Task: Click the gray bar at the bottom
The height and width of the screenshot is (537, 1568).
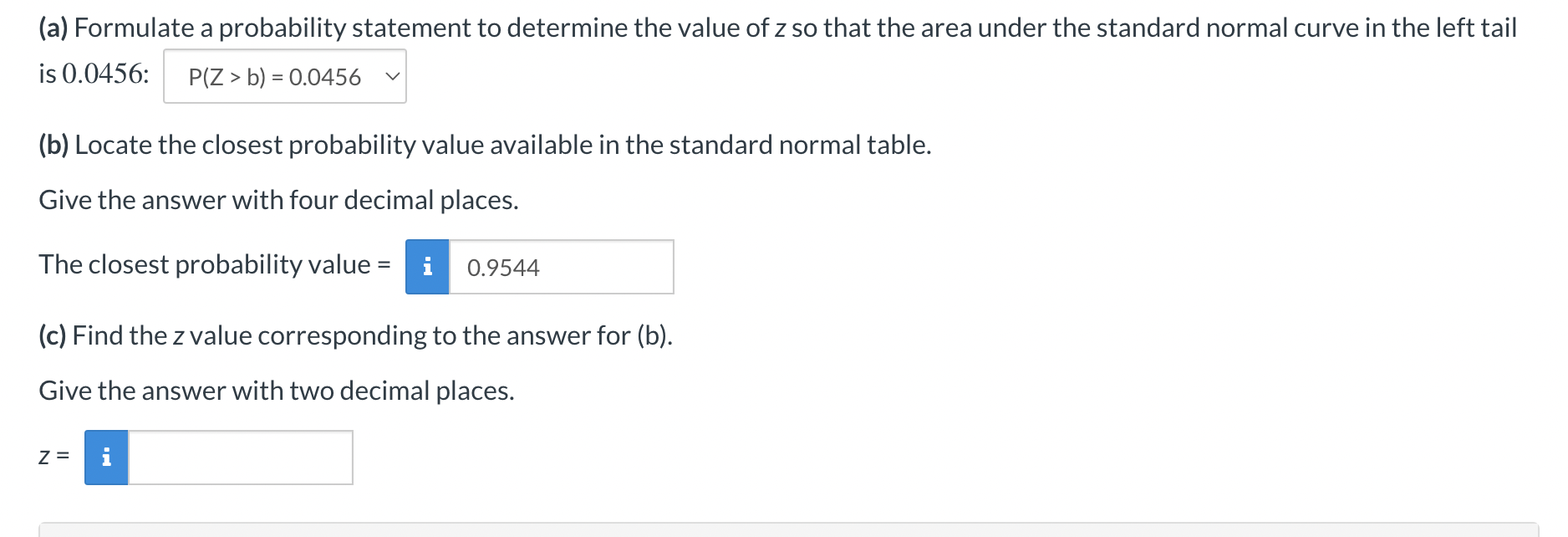Action: [x=752, y=532]
